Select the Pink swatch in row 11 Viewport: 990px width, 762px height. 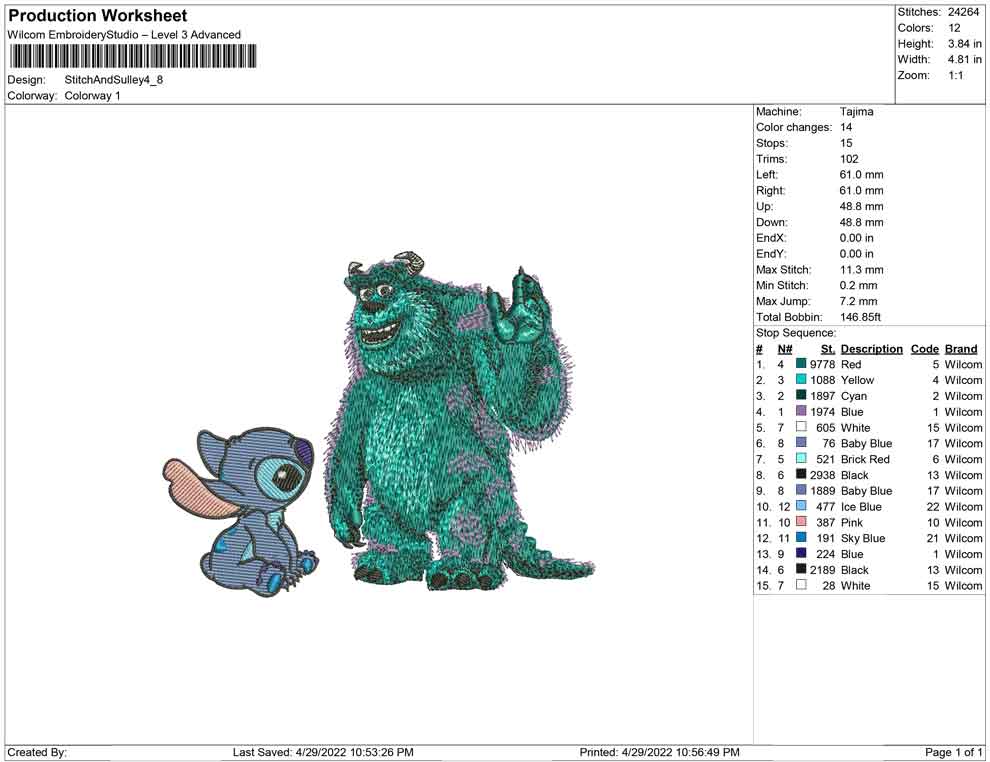[801, 521]
